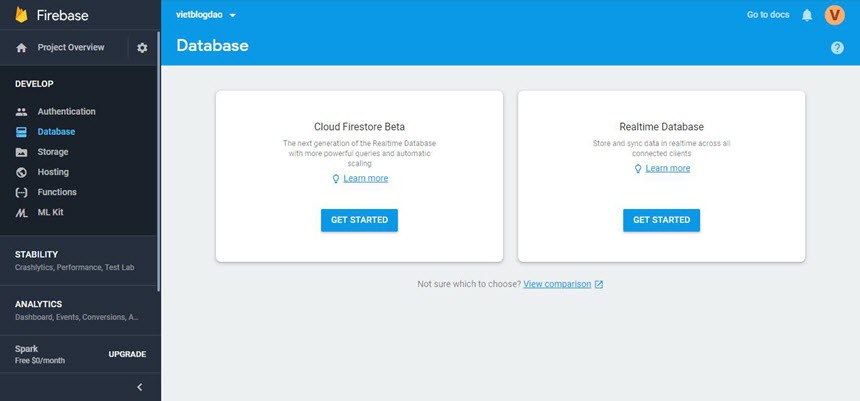
Task: Open notifications bell icon
Action: coord(807,15)
